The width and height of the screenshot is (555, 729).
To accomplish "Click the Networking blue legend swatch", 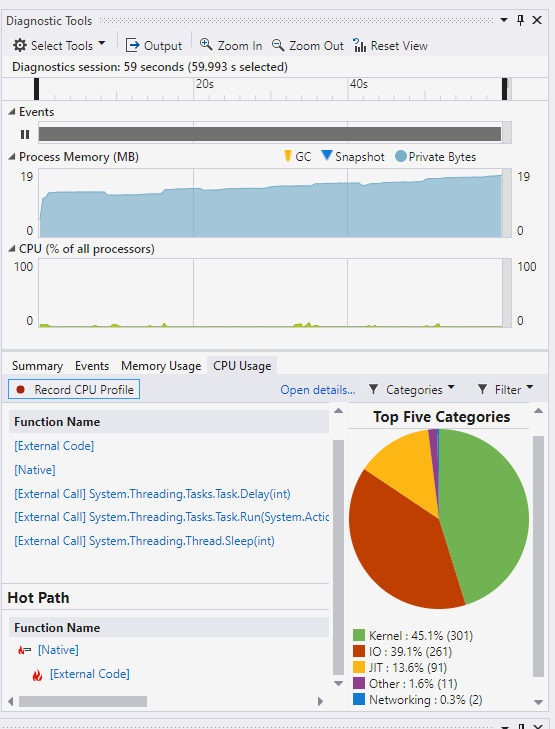I will coord(359,699).
